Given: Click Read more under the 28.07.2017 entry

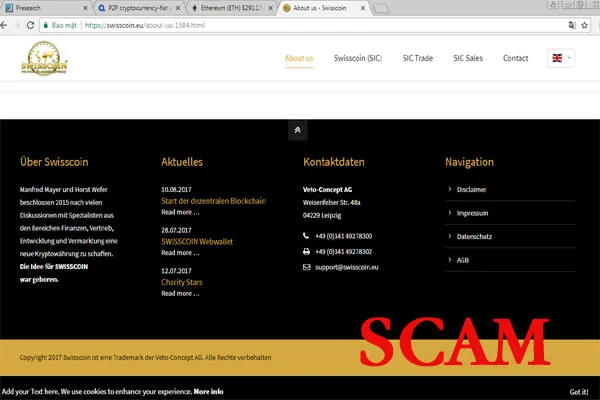Looking at the screenshot, I should pos(180,253).
